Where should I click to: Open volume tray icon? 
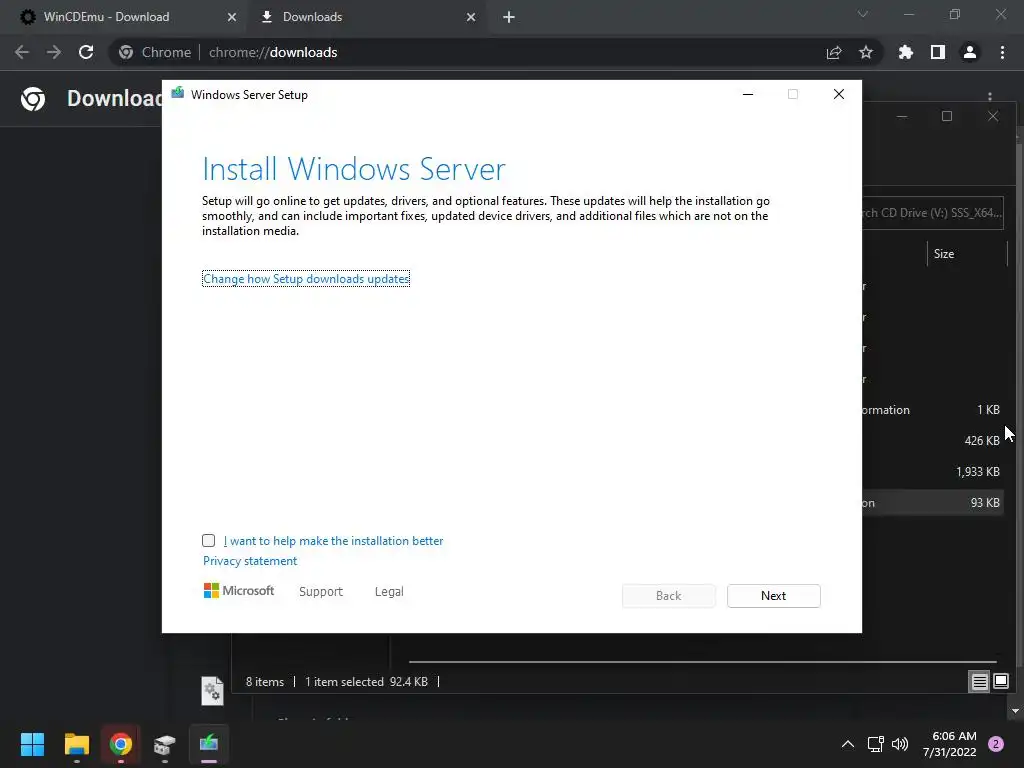900,744
